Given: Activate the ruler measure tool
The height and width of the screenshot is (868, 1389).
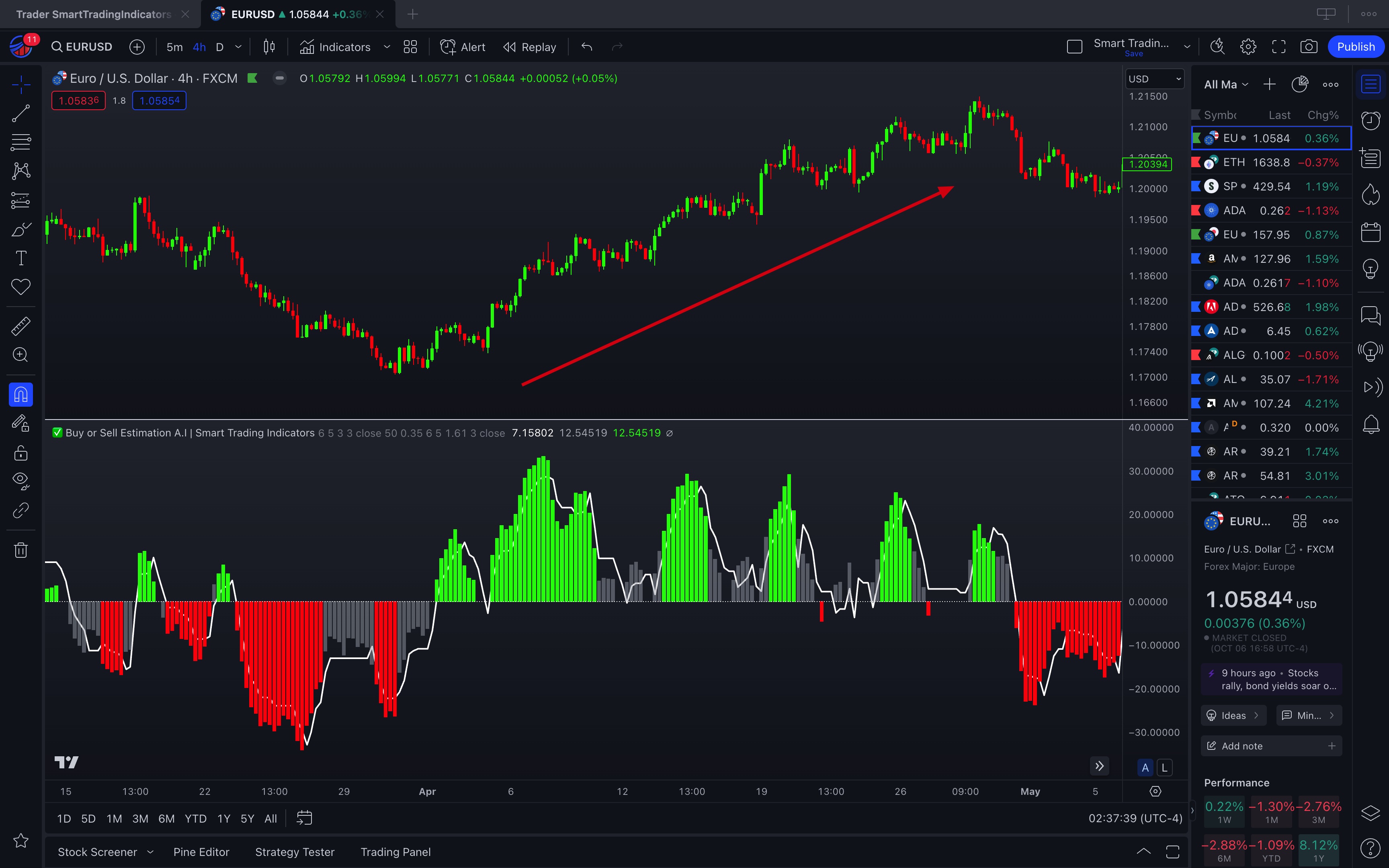Looking at the screenshot, I should (x=20, y=326).
